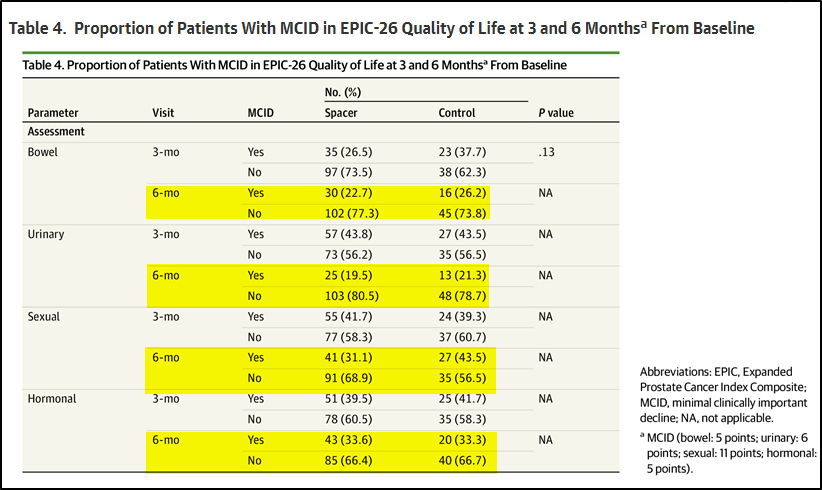The image size is (822, 490).
Task: Click the large bold Table 4 title
Action: coord(380,28)
